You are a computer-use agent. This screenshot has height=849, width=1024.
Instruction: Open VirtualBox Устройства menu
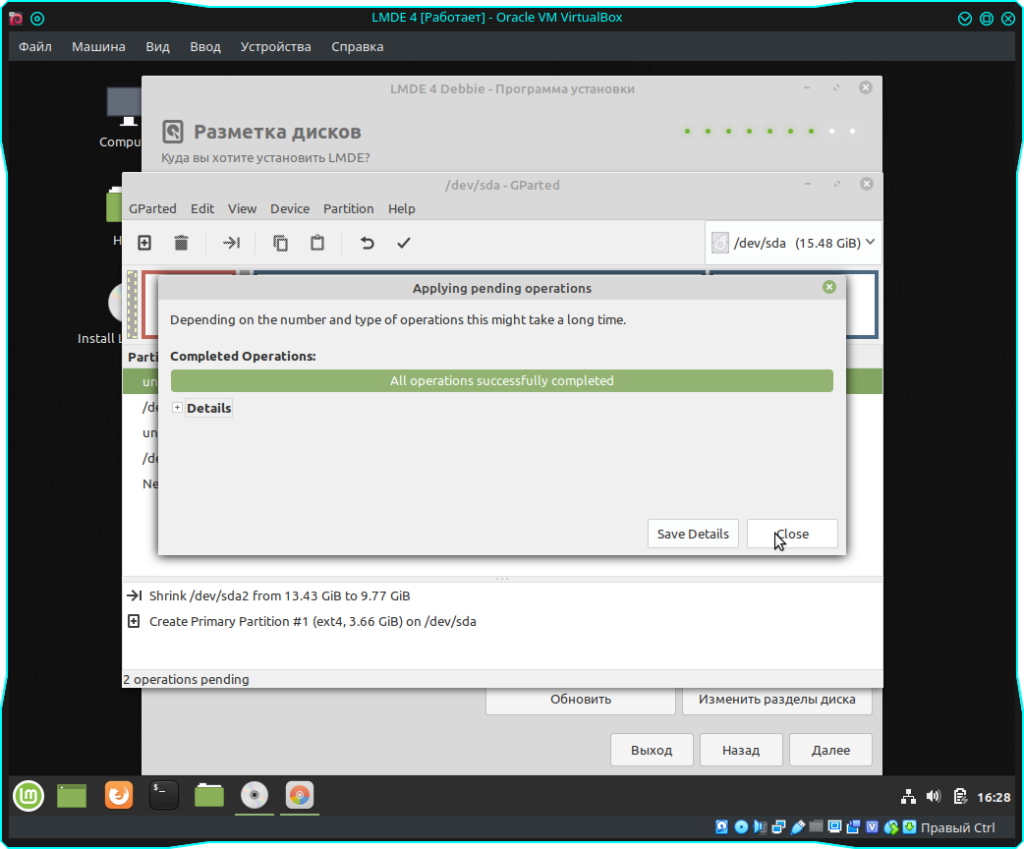(x=275, y=47)
